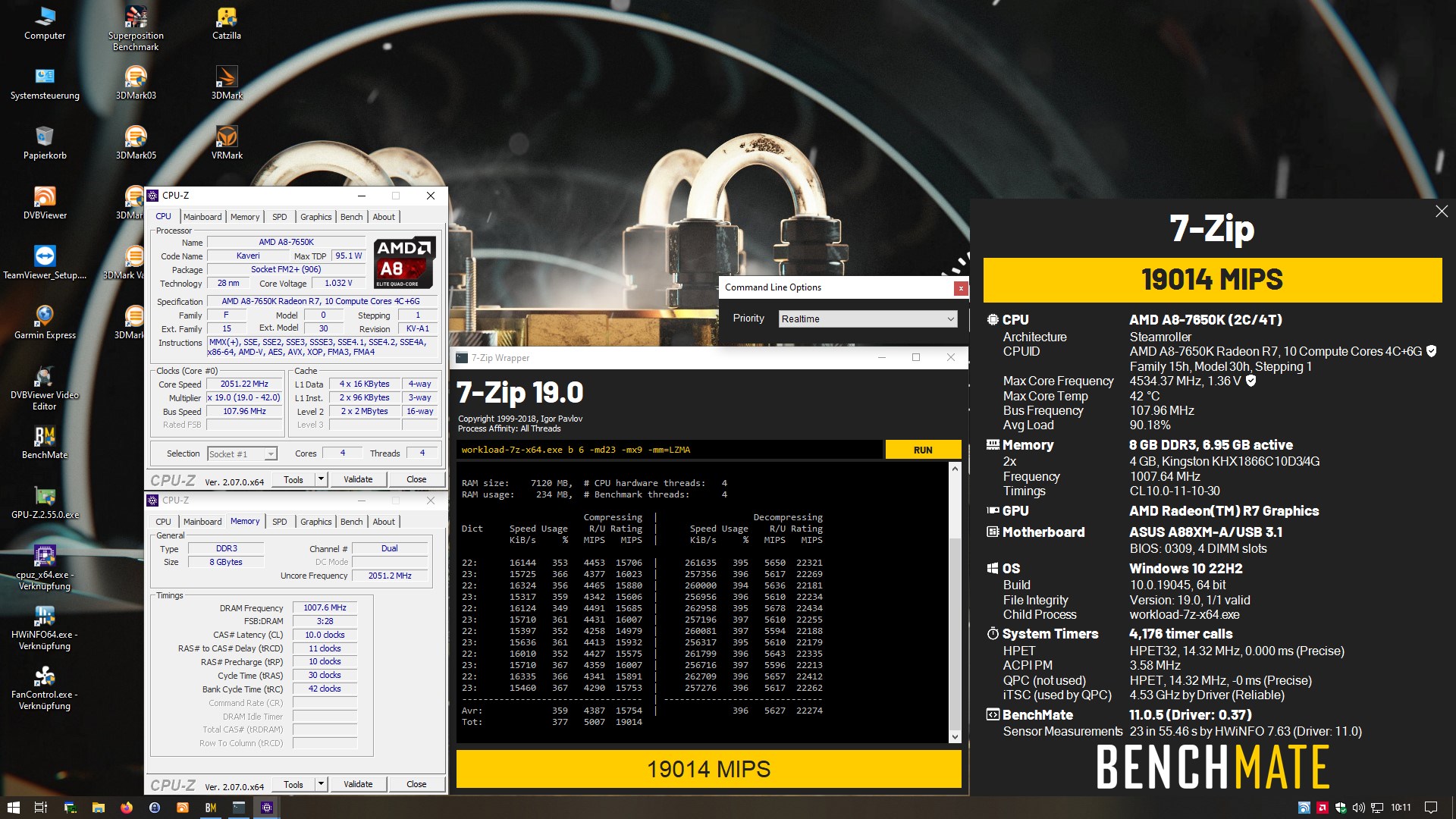Viewport: 1456px width, 819px height.
Task: Switch to Memory tab in the upper CPU-Z window
Action: (245, 217)
